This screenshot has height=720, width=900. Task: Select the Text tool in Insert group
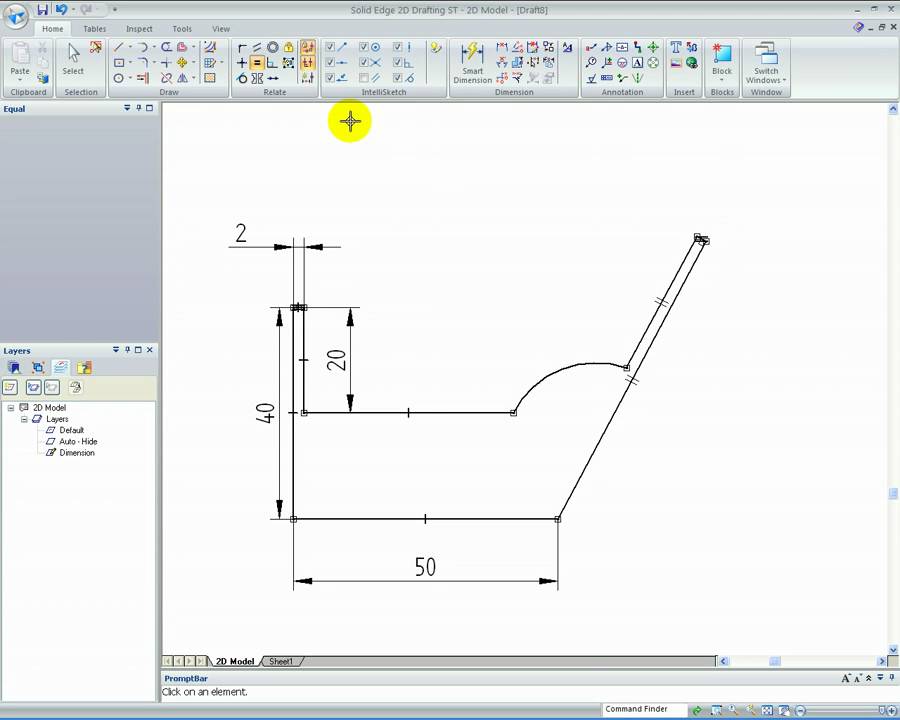tap(676, 47)
